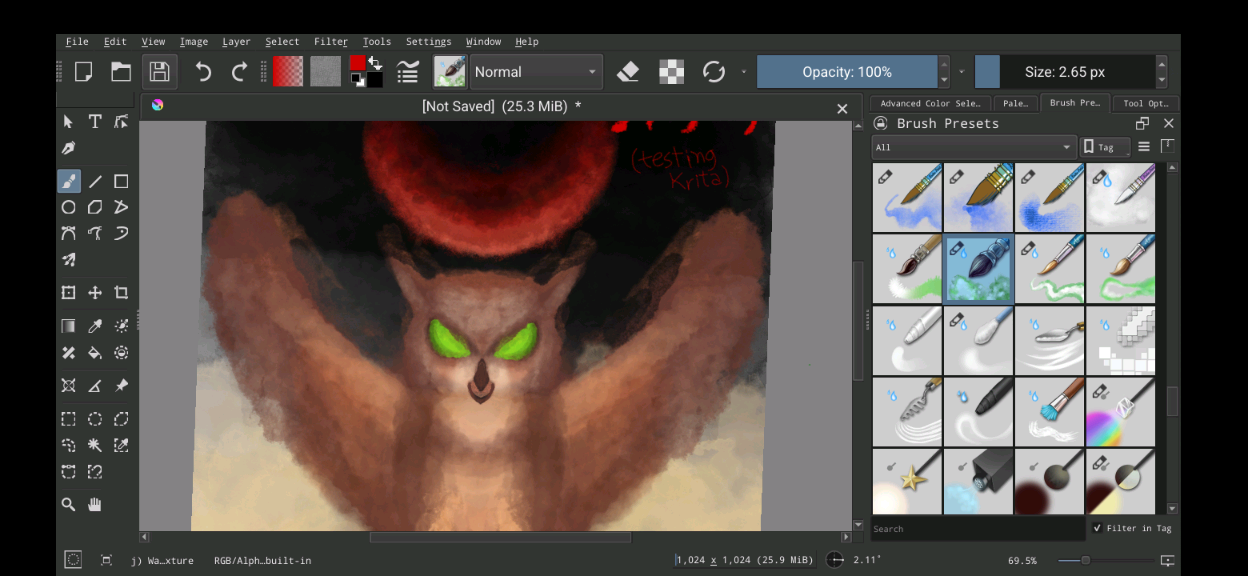Click the brush presets Search field

point(977,528)
